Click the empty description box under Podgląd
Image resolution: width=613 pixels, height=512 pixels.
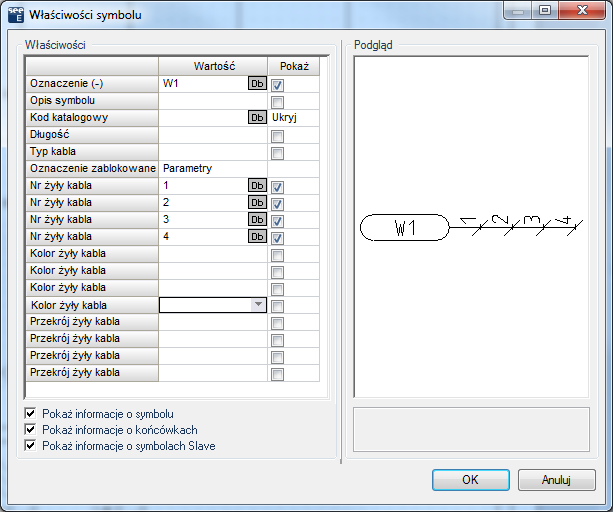471,430
